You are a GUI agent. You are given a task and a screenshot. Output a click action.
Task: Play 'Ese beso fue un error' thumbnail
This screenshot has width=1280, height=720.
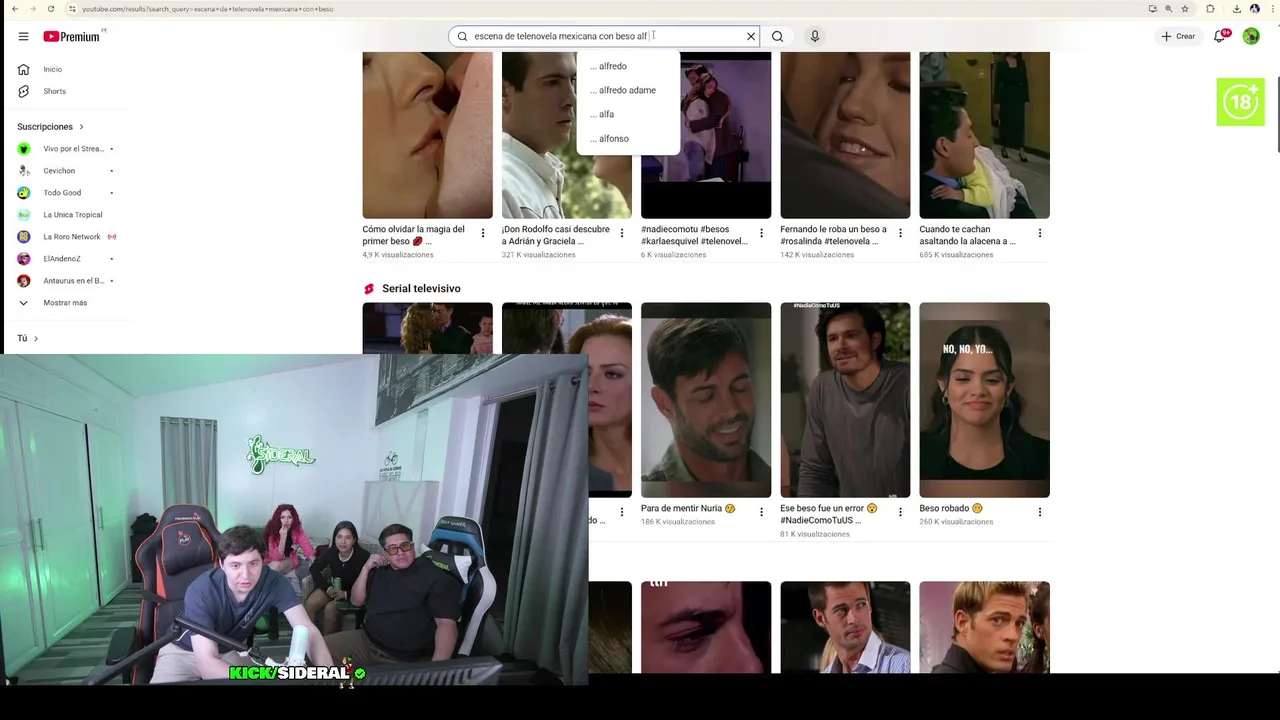click(x=845, y=400)
